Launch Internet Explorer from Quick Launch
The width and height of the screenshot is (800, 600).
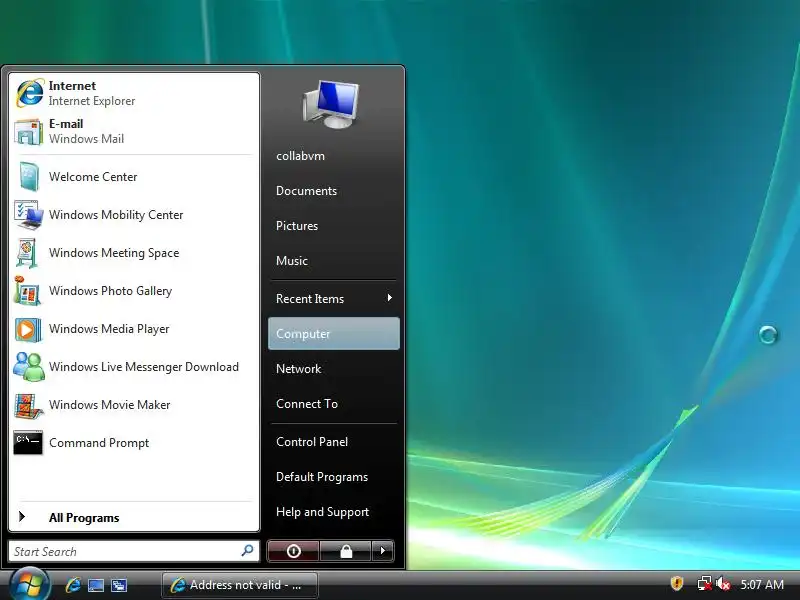click(x=73, y=585)
